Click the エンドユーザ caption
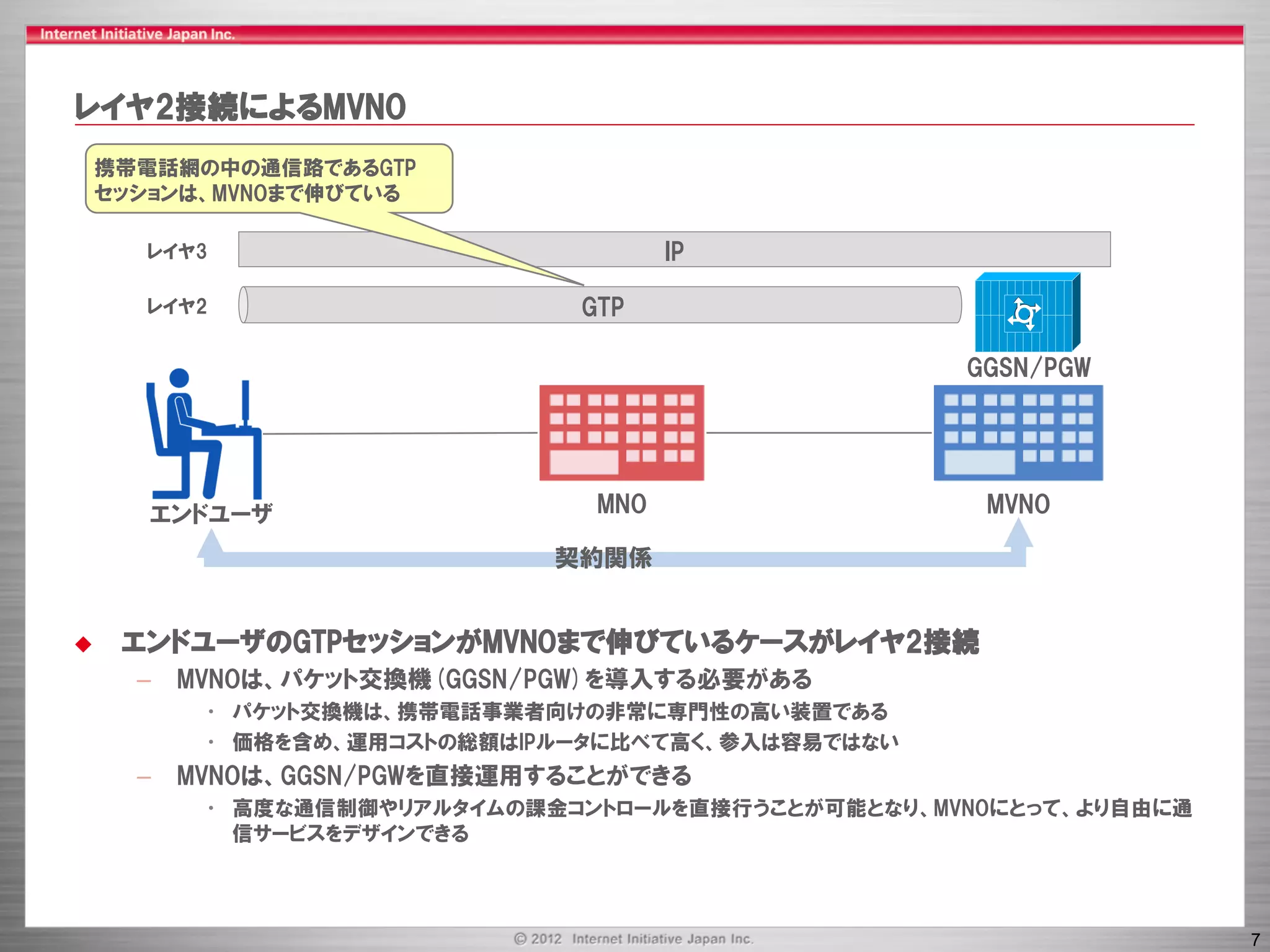This screenshot has height=952, width=1270. tap(211, 513)
